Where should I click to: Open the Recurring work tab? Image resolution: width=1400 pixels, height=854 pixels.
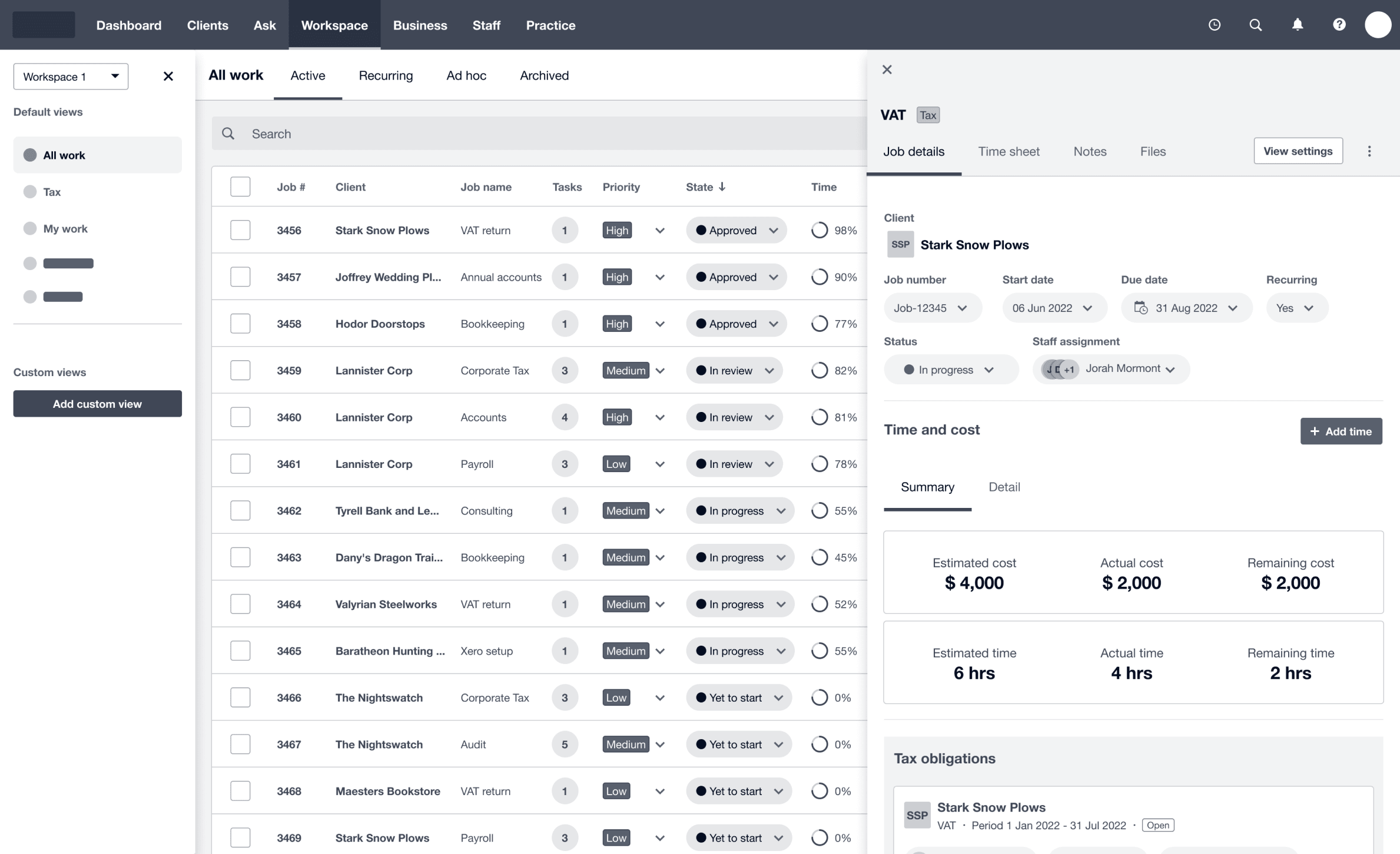(x=386, y=75)
